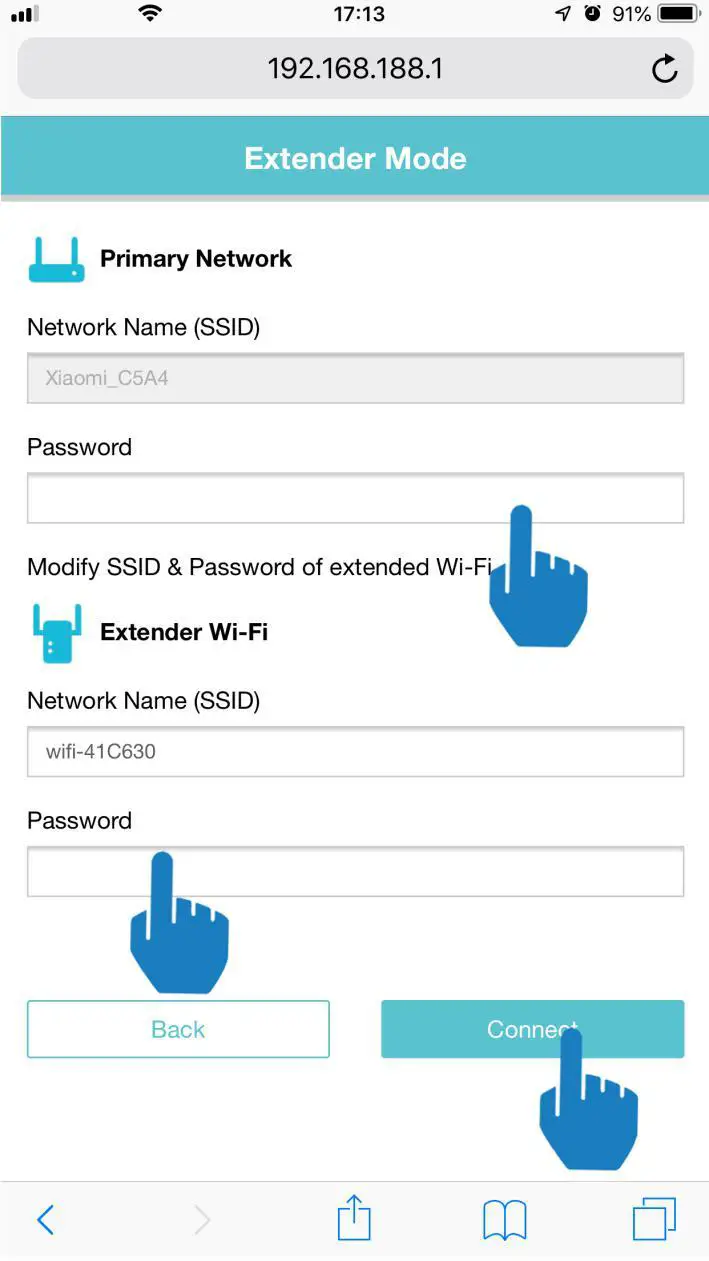709x1261 pixels.
Task: Click the Extender Wi-Fi device icon
Action: [57, 633]
